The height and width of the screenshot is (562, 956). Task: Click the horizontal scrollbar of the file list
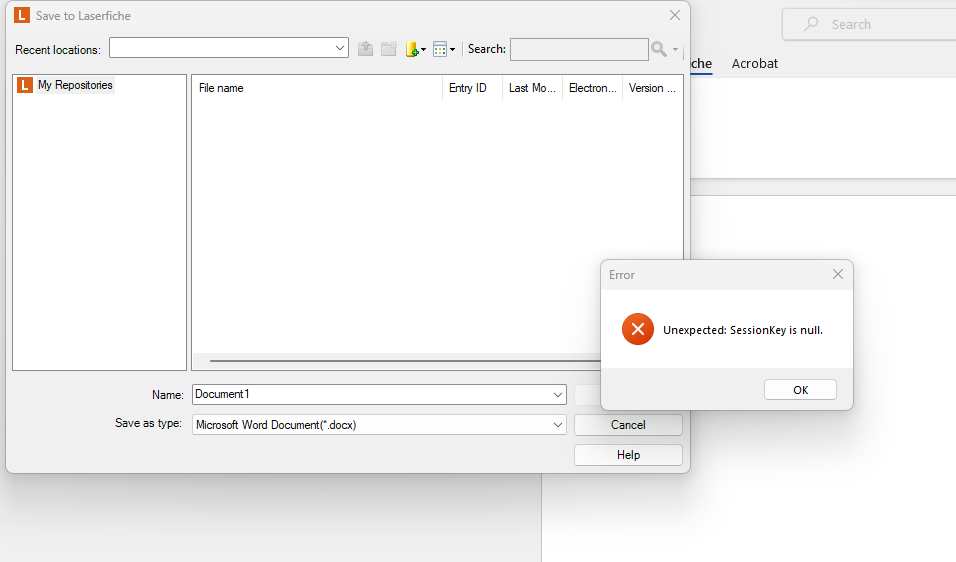coord(405,361)
